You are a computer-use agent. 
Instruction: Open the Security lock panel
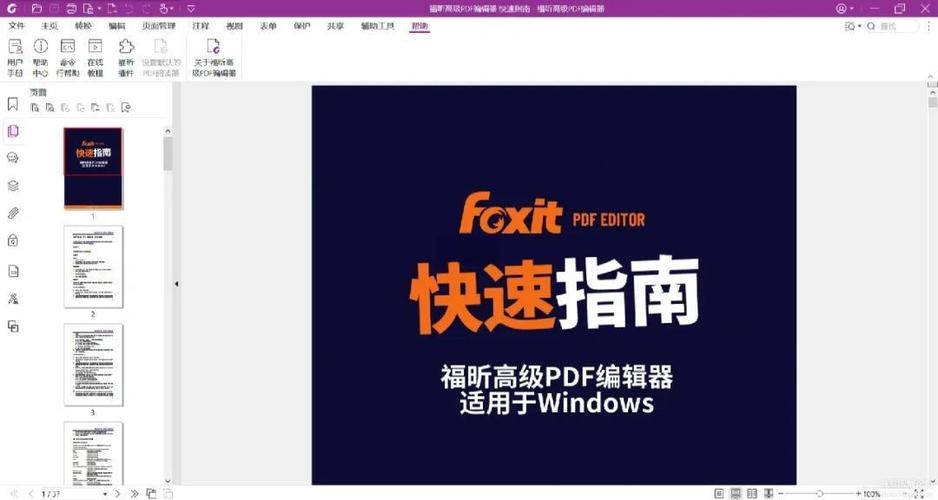13,240
